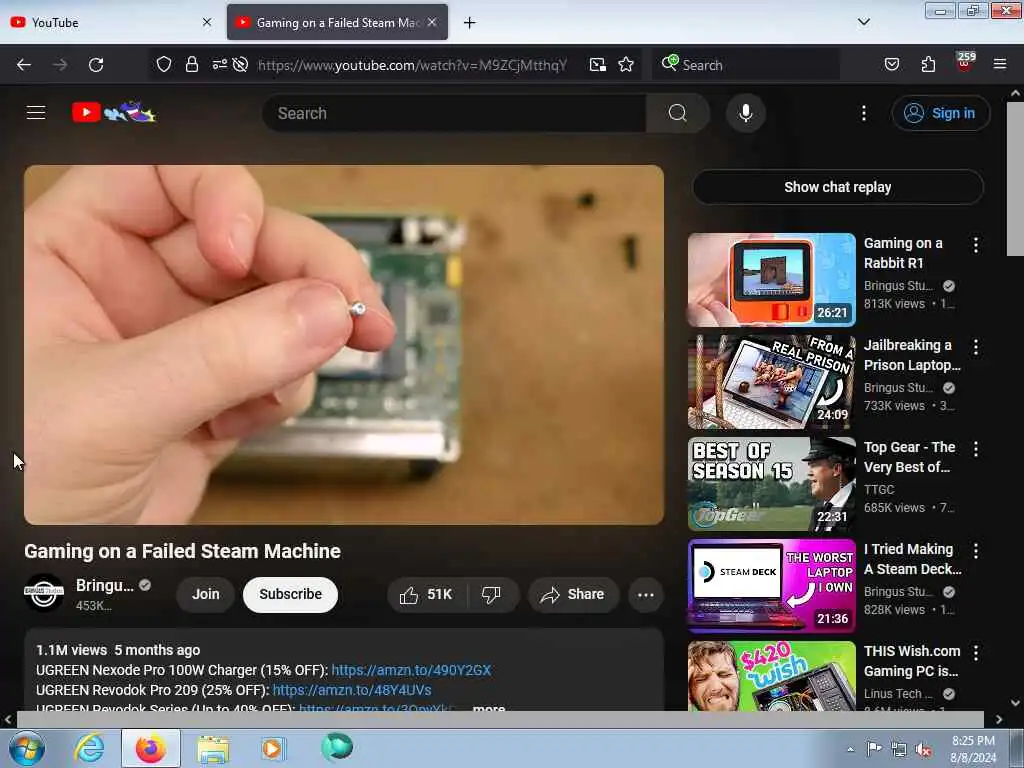
Task: Open options for Top Gear video
Action: point(976,449)
